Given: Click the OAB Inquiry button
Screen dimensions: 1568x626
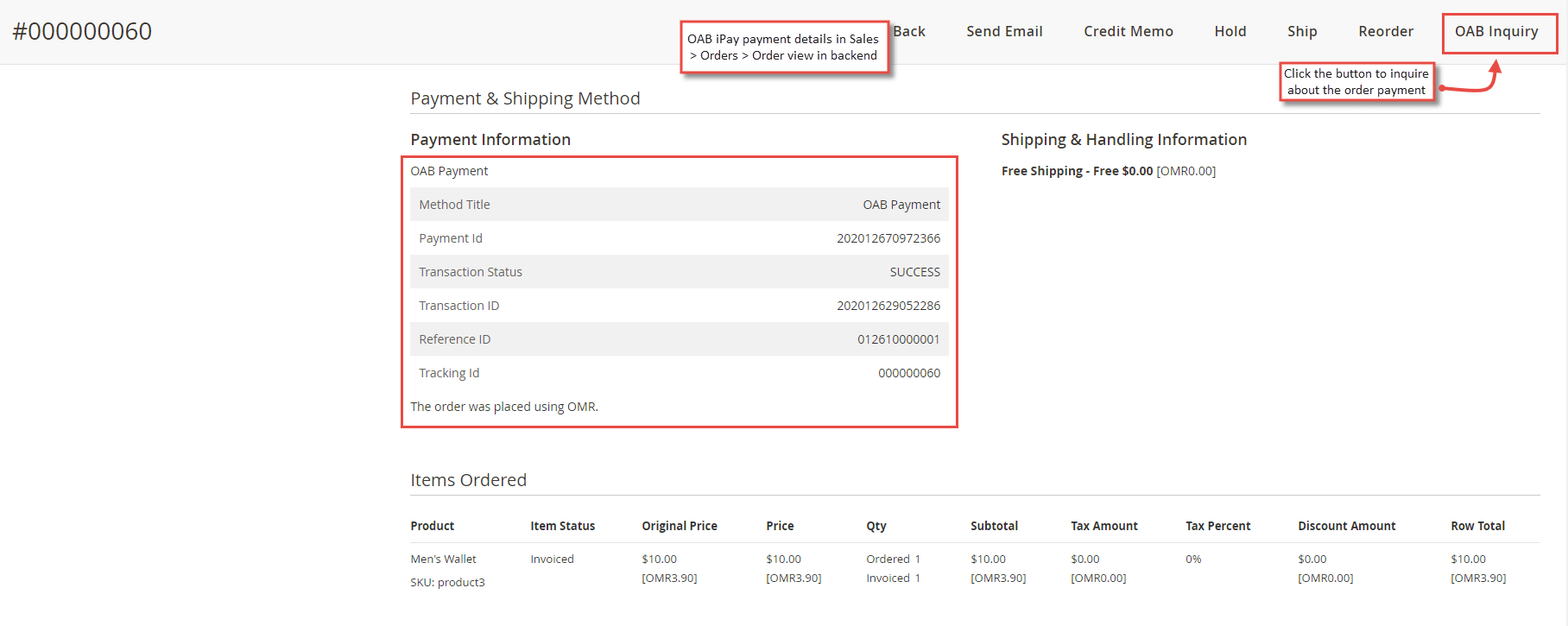Looking at the screenshot, I should [1496, 32].
